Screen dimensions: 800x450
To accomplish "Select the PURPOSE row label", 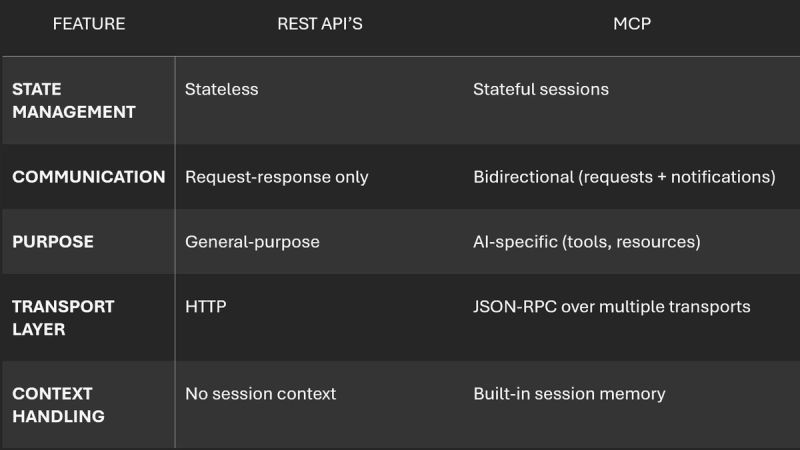I will click(53, 242).
